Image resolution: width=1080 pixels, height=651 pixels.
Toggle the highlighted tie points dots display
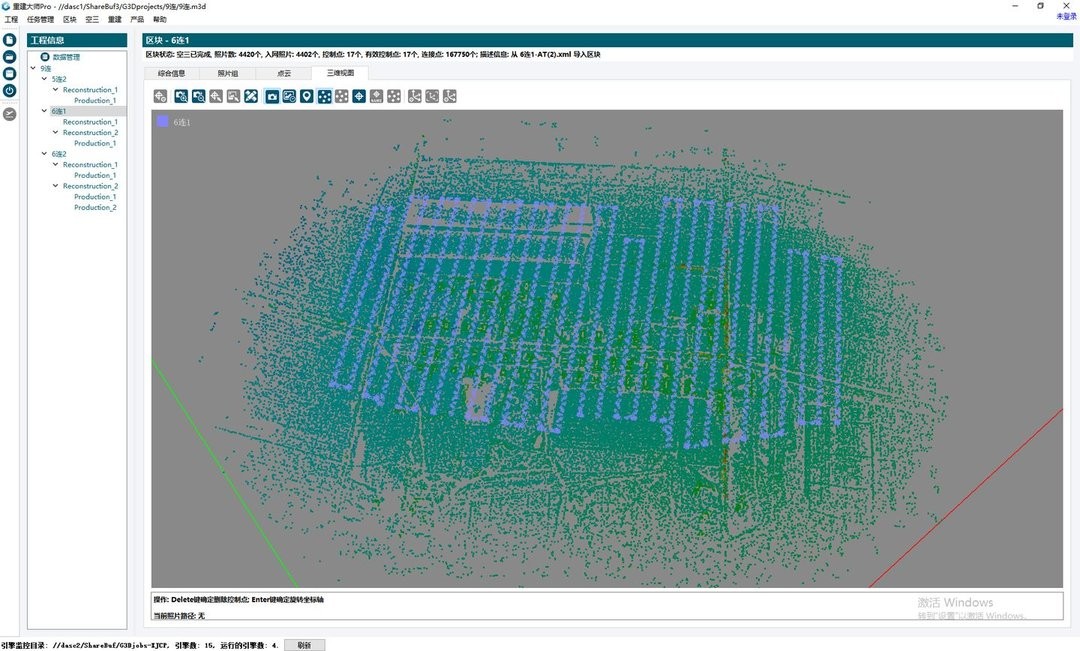(x=325, y=96)
